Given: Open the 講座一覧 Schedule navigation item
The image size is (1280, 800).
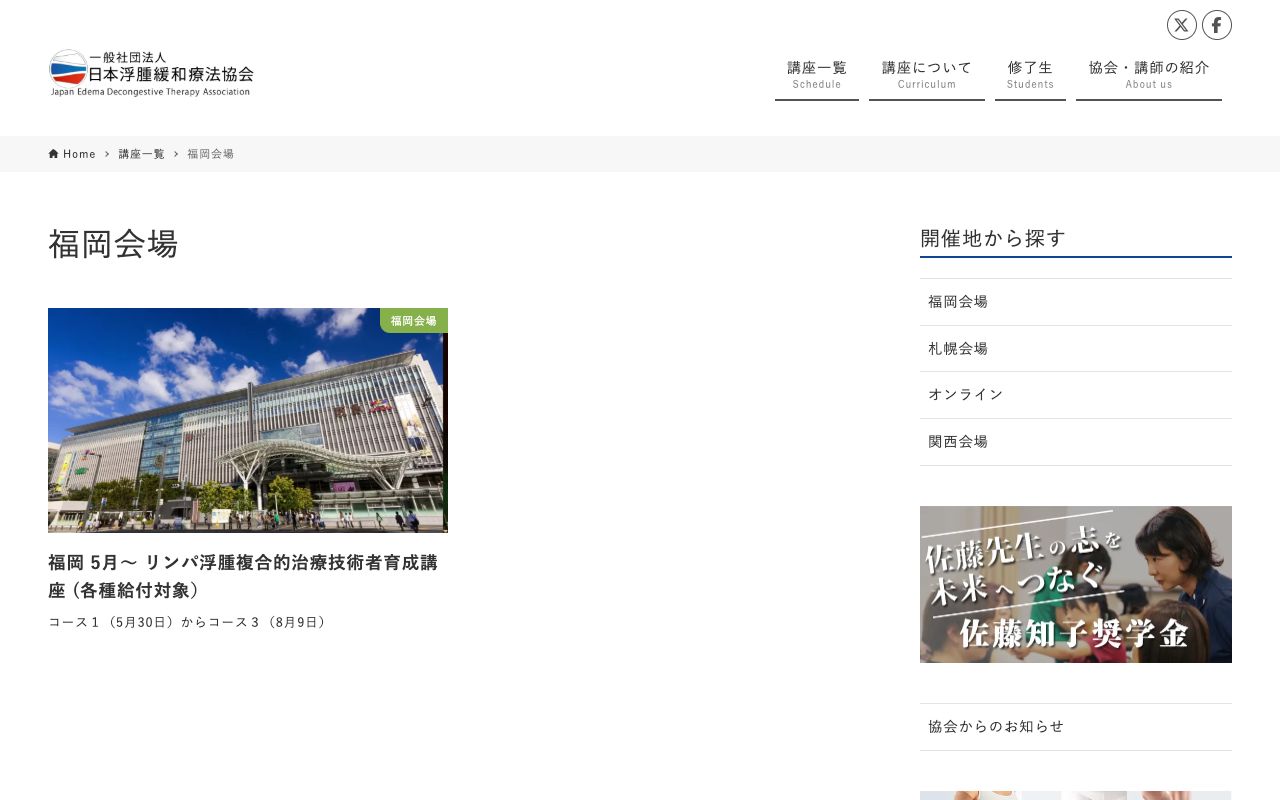Looking at the screenshot, I should click(x=816, y=72).
